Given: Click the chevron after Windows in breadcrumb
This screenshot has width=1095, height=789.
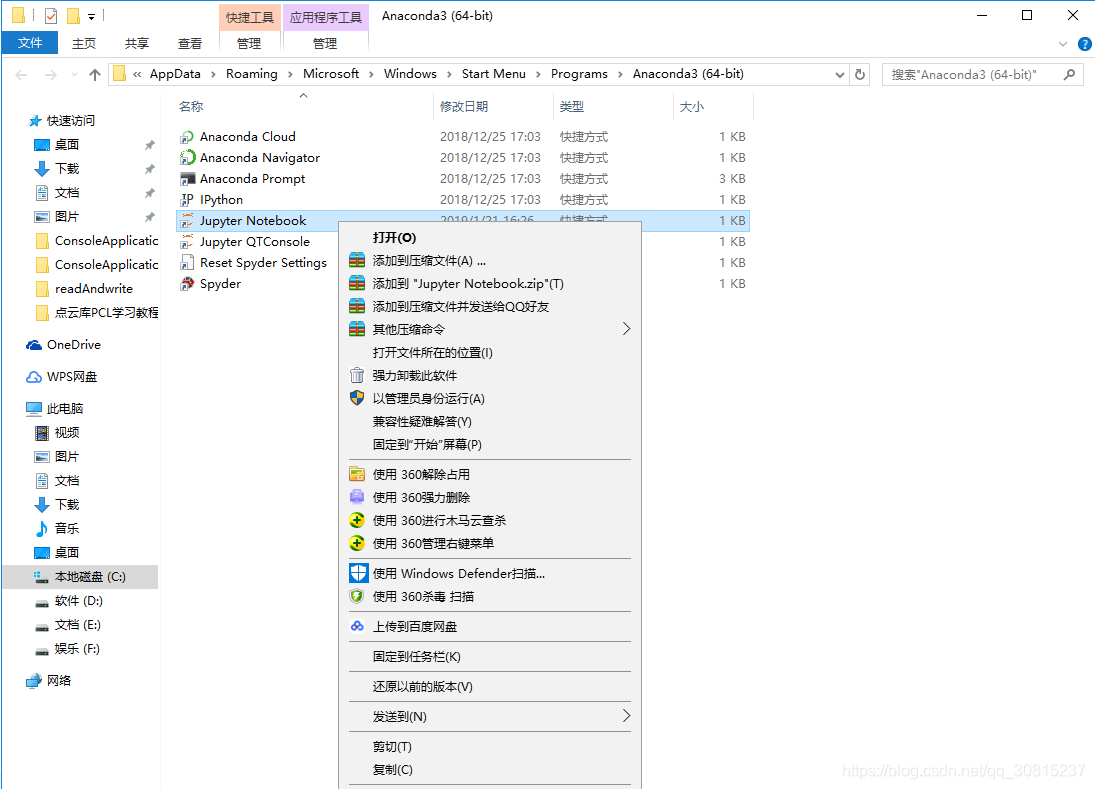Looking at the screenshot, I should click(449, 74).
